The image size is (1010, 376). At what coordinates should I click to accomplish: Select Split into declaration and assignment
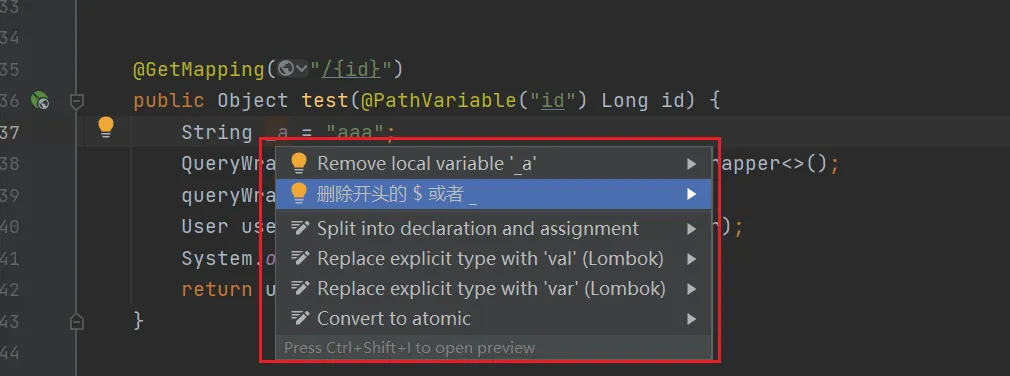tap(493, 228)
